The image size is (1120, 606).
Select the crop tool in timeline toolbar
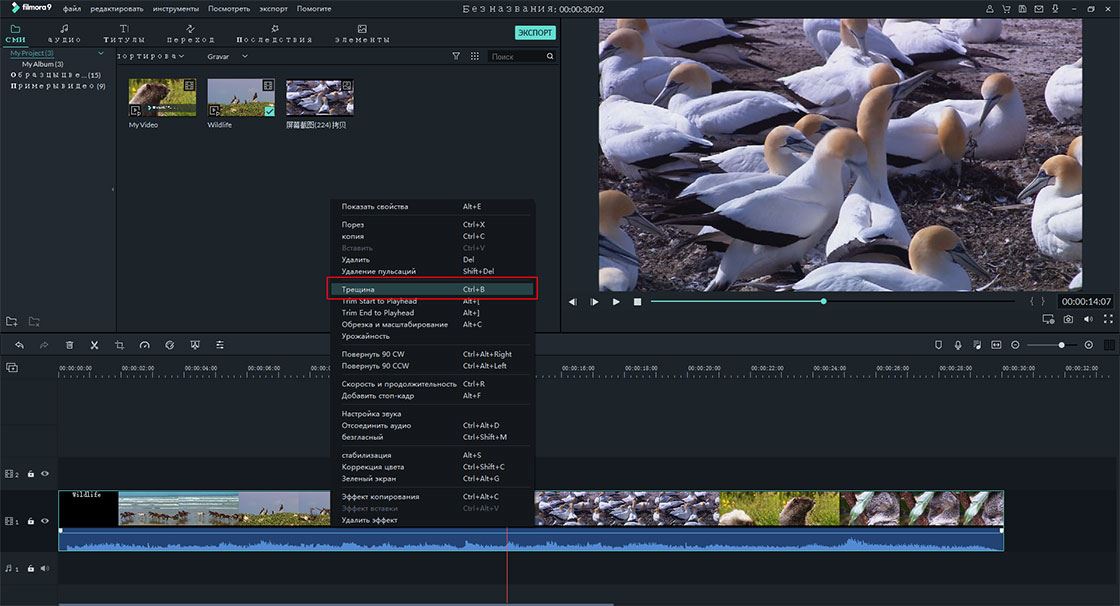pos(119,345)
